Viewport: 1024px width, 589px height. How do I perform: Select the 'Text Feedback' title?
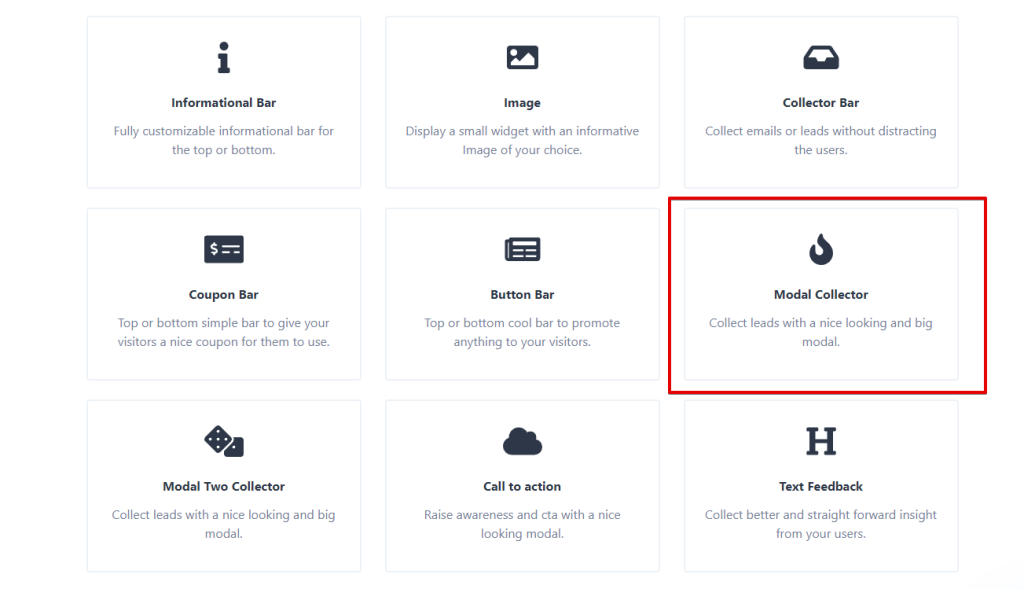point(820,487)
